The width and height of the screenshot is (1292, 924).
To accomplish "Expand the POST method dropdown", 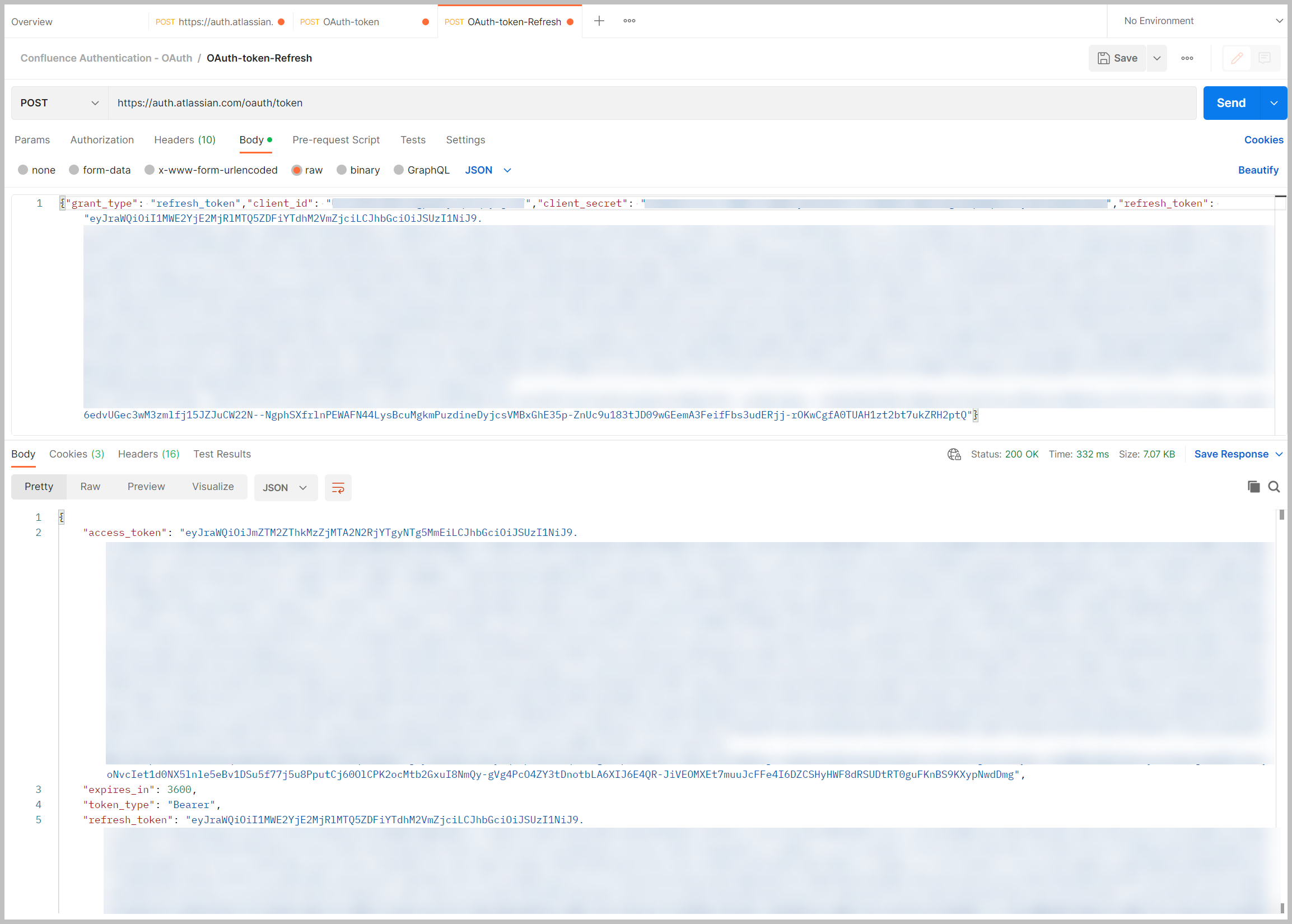I will [60, 103].
